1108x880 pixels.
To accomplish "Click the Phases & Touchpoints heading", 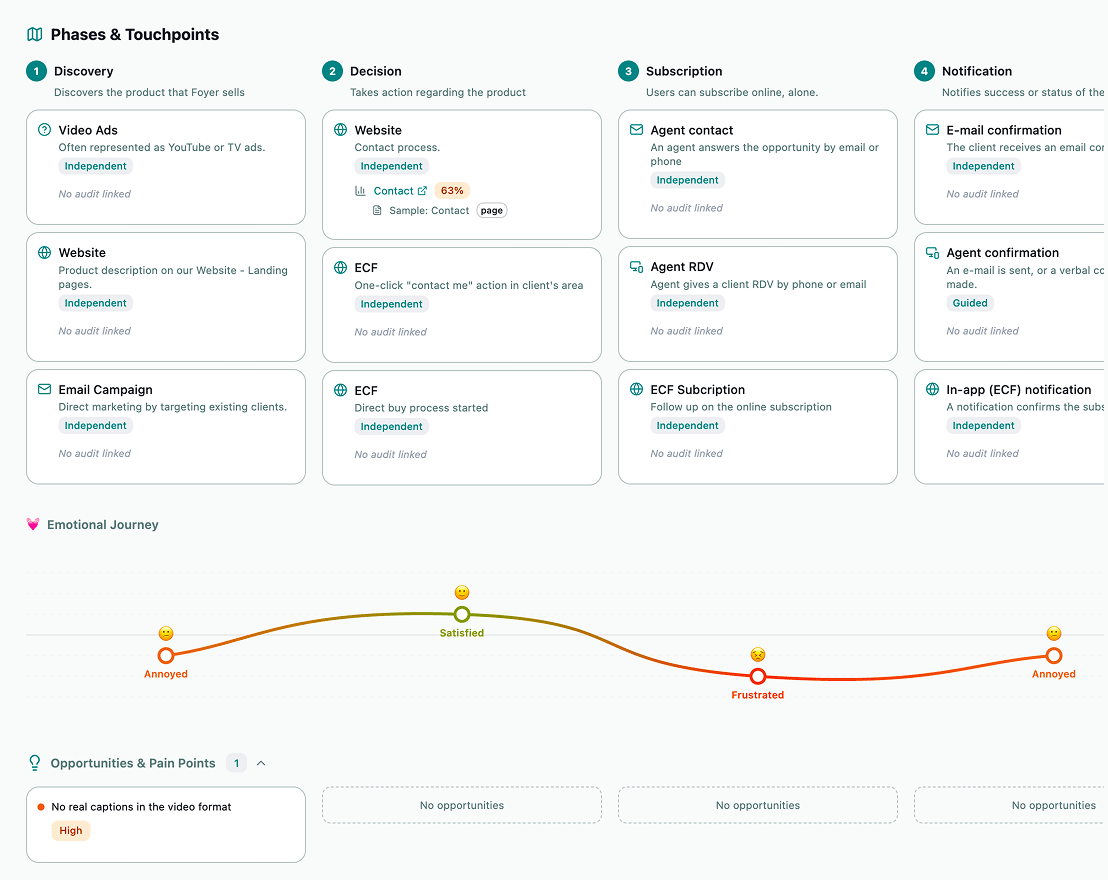I will tap(135, 35).
